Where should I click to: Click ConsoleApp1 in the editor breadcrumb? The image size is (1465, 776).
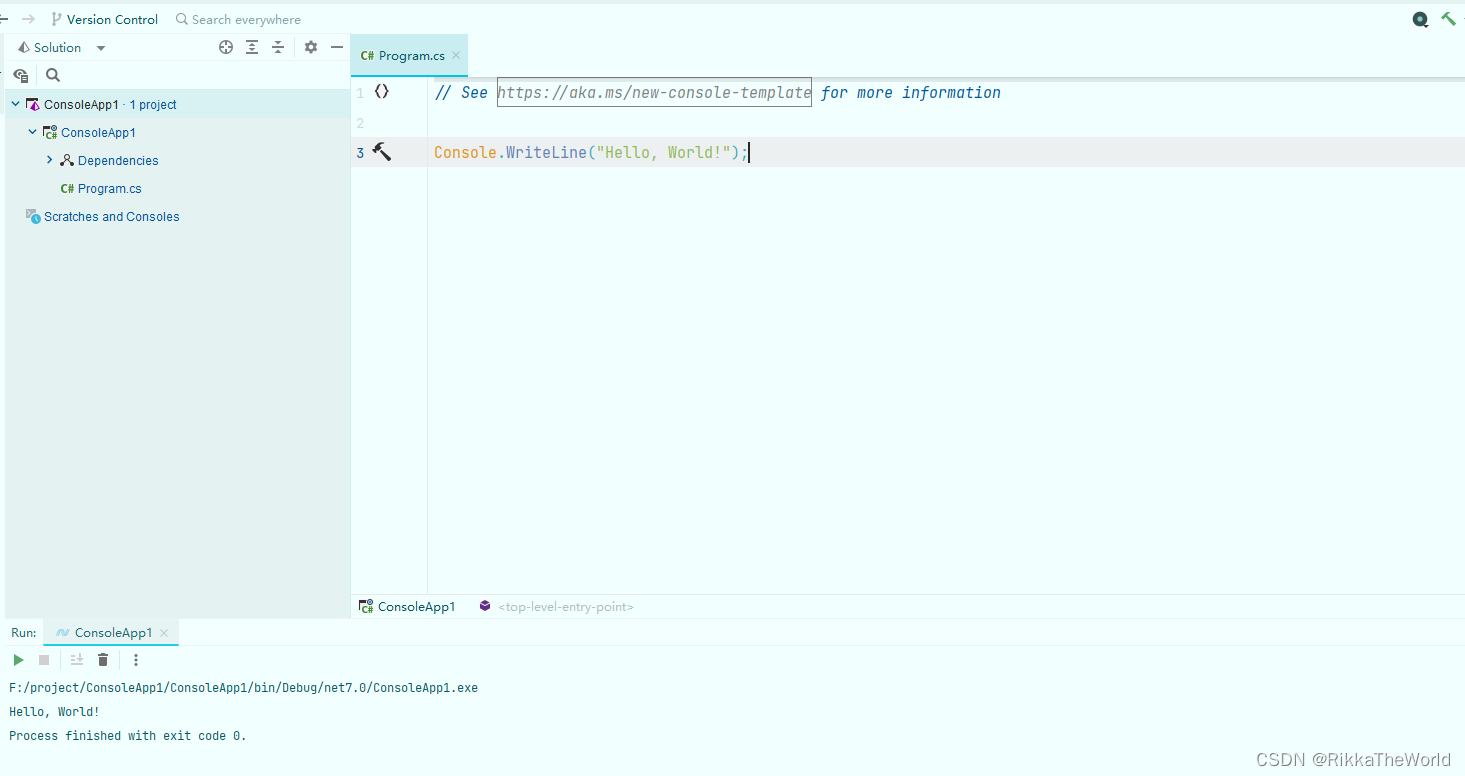407,606
